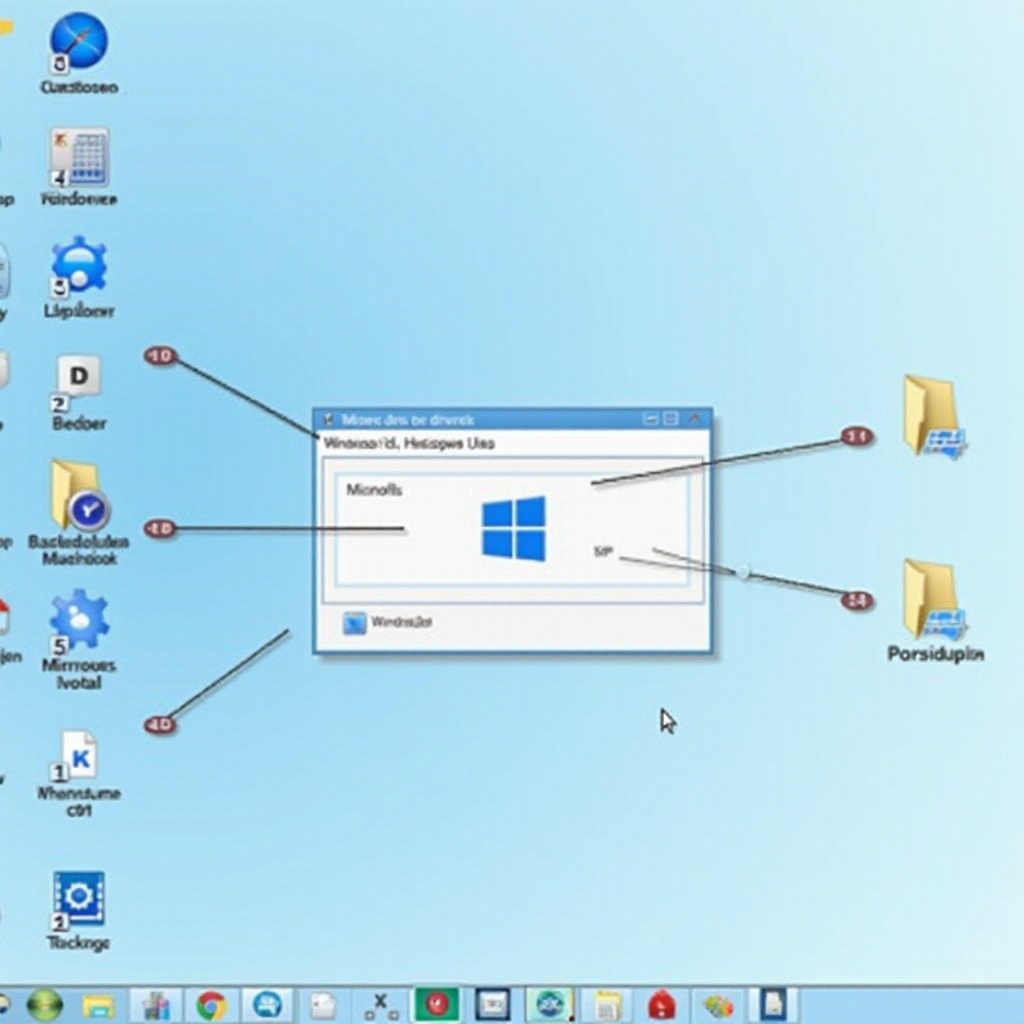Open the white D file desktop icon
1024x1024 pixels.
point(78,380)
